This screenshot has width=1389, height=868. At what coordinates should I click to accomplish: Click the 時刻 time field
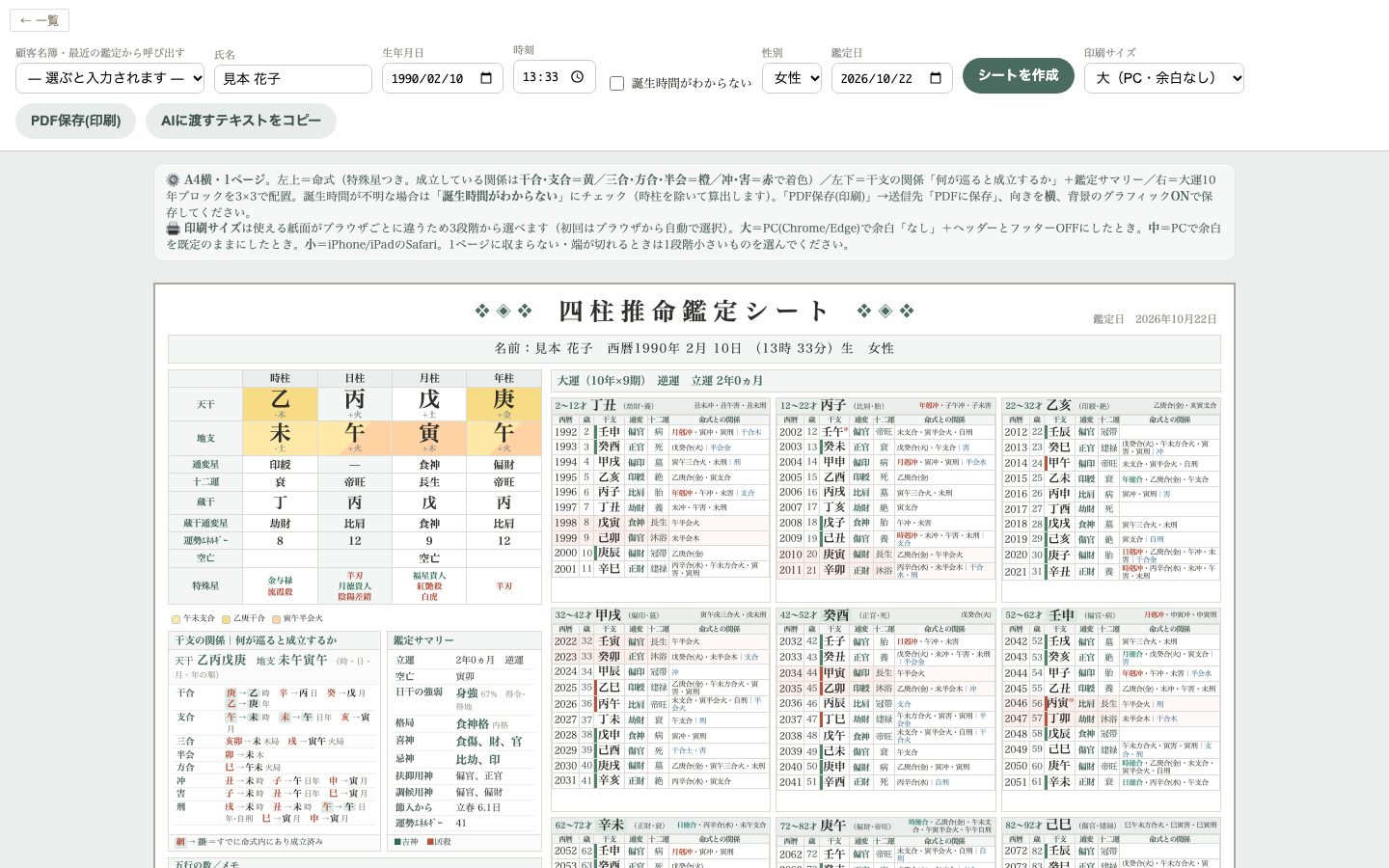tap(555, 77)
